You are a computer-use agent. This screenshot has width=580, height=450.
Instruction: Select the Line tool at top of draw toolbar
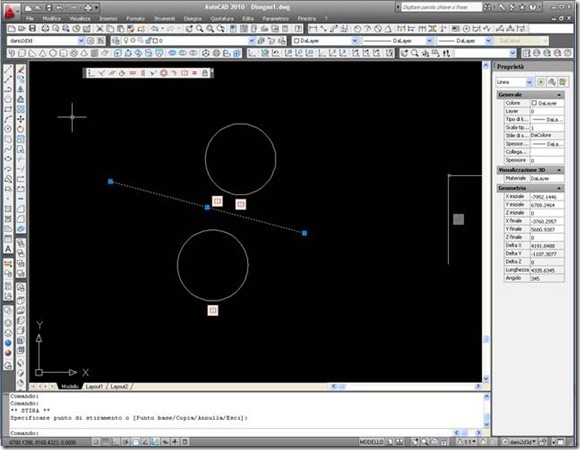[8, 69]
